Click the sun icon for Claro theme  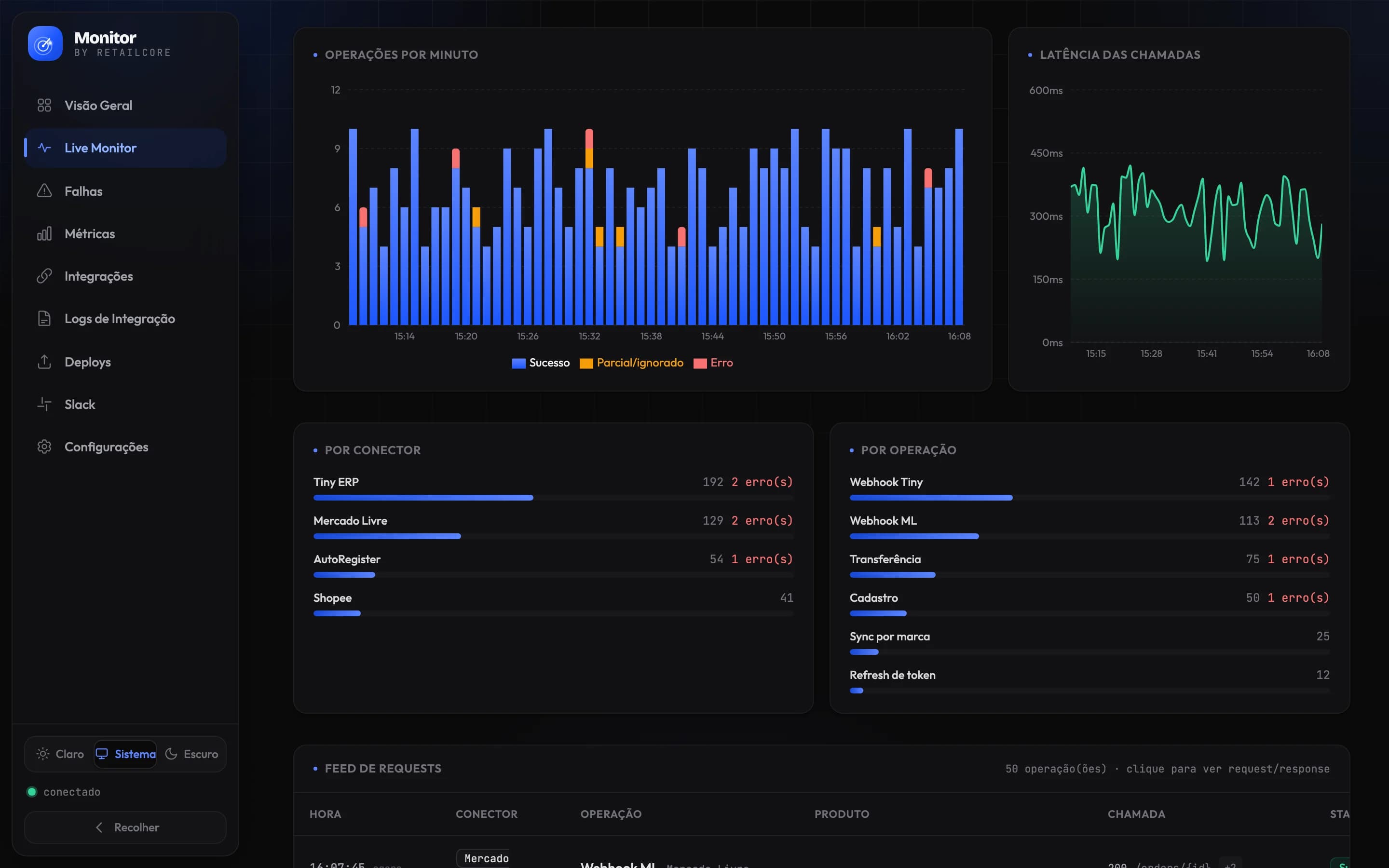(42, 754)
